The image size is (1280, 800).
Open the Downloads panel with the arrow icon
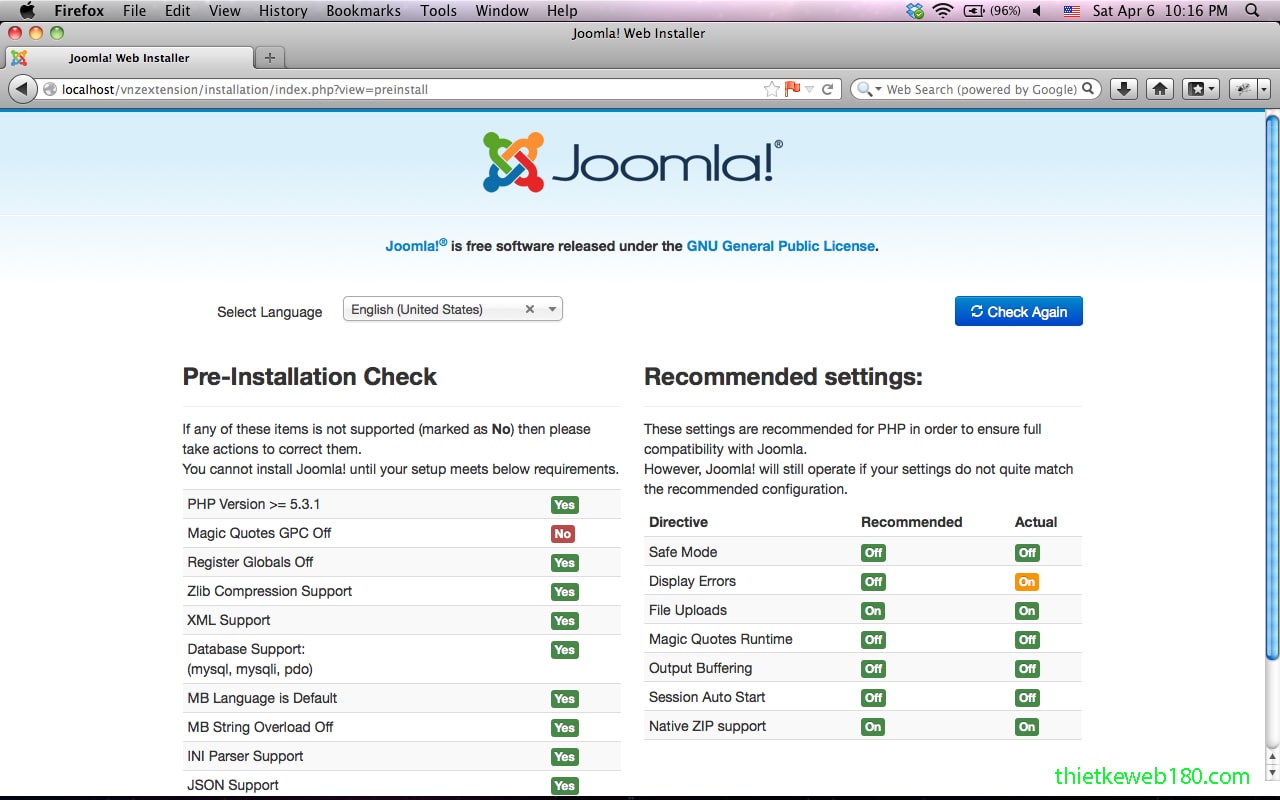tap(1123, 89)
